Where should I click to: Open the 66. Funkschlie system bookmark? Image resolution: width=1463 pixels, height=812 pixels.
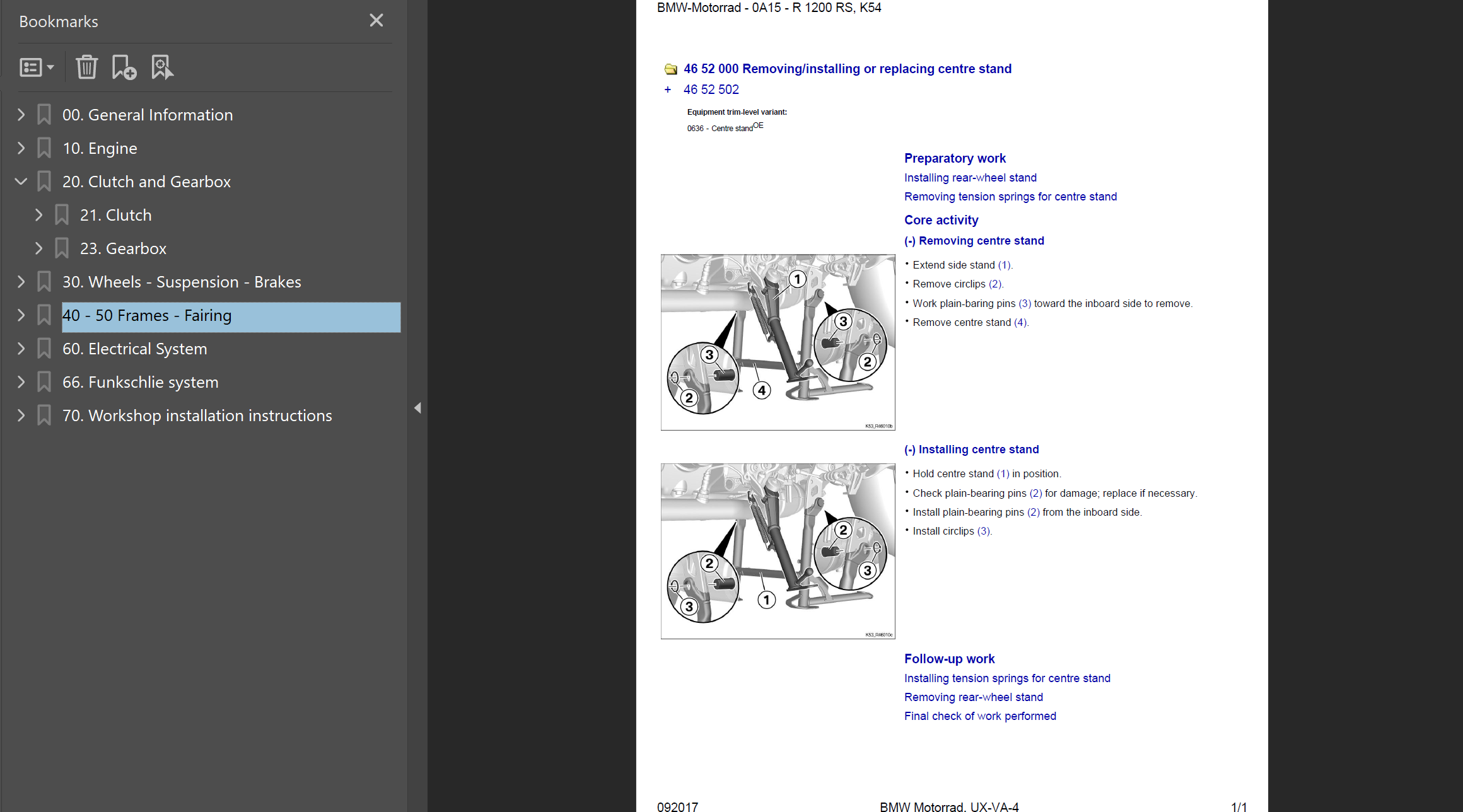(140, 382)
